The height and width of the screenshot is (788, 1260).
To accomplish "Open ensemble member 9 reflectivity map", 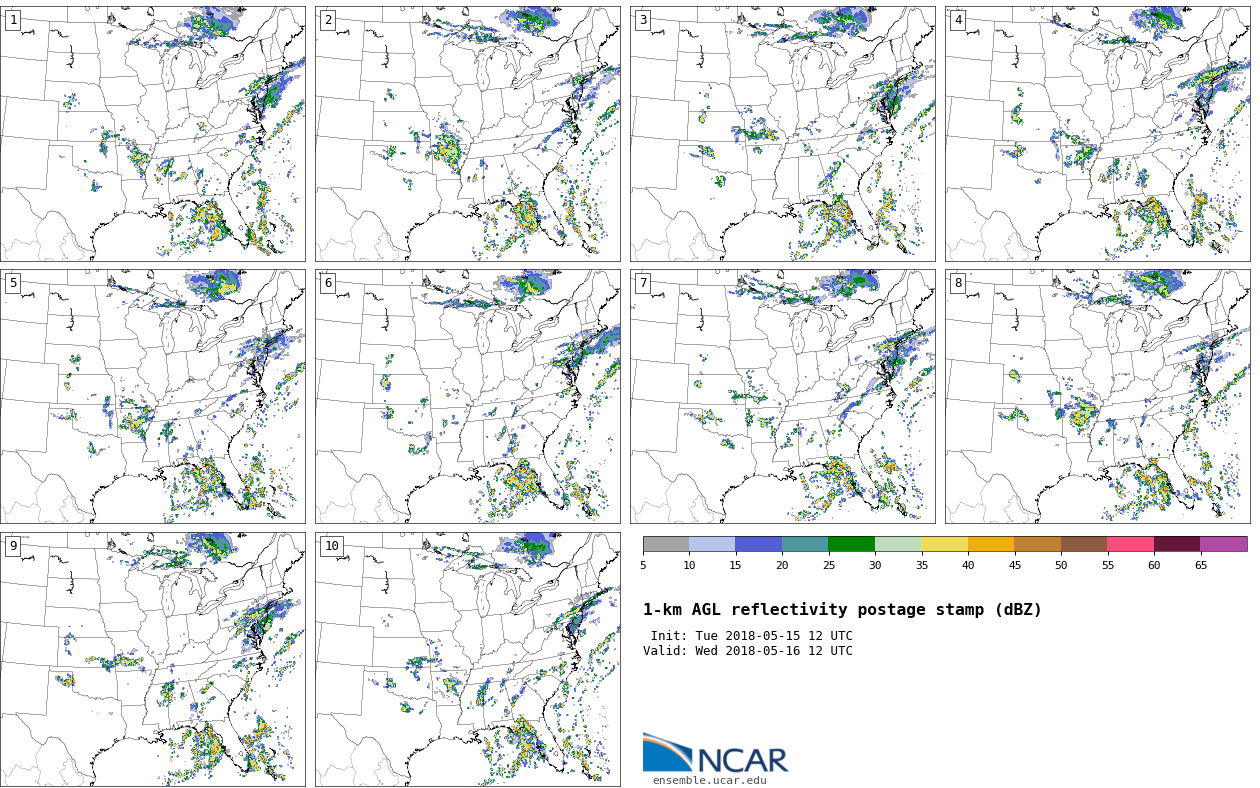I will click(153, 659).
